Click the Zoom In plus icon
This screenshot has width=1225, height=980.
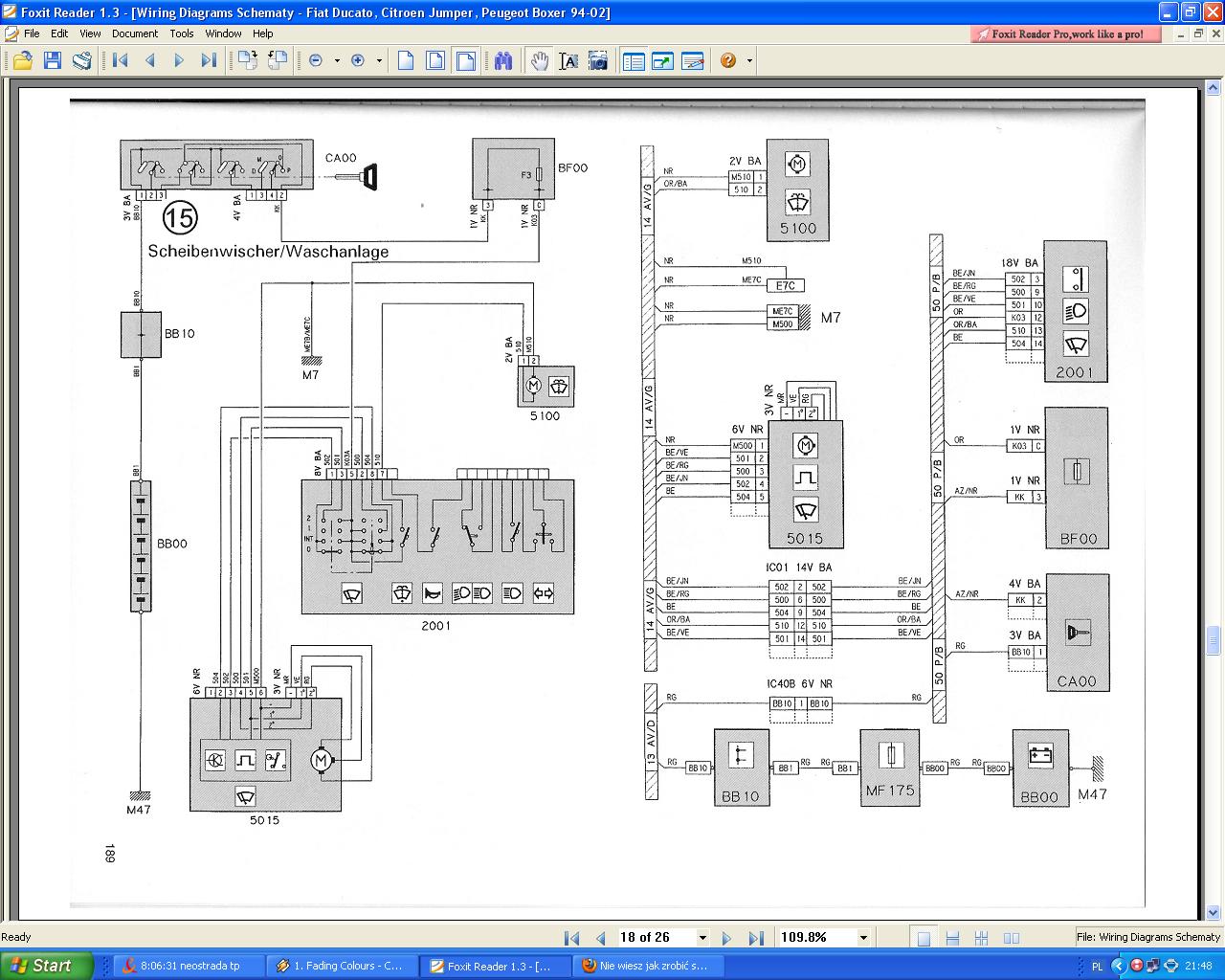coord(358,61)
